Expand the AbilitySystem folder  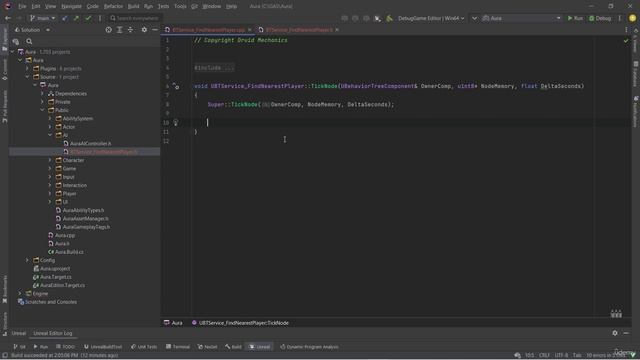[50, 118]
